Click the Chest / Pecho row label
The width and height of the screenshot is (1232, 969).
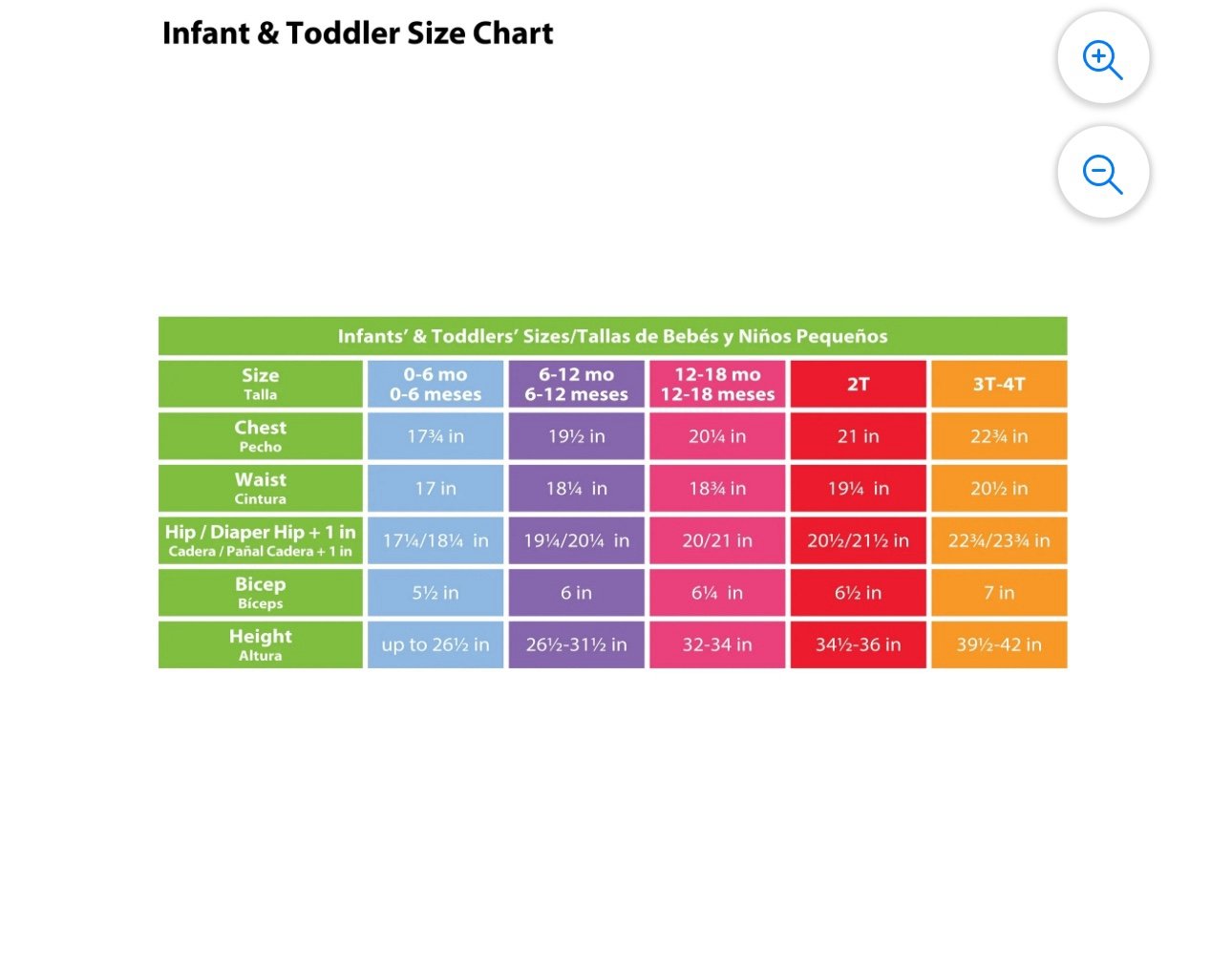[261, 436]
